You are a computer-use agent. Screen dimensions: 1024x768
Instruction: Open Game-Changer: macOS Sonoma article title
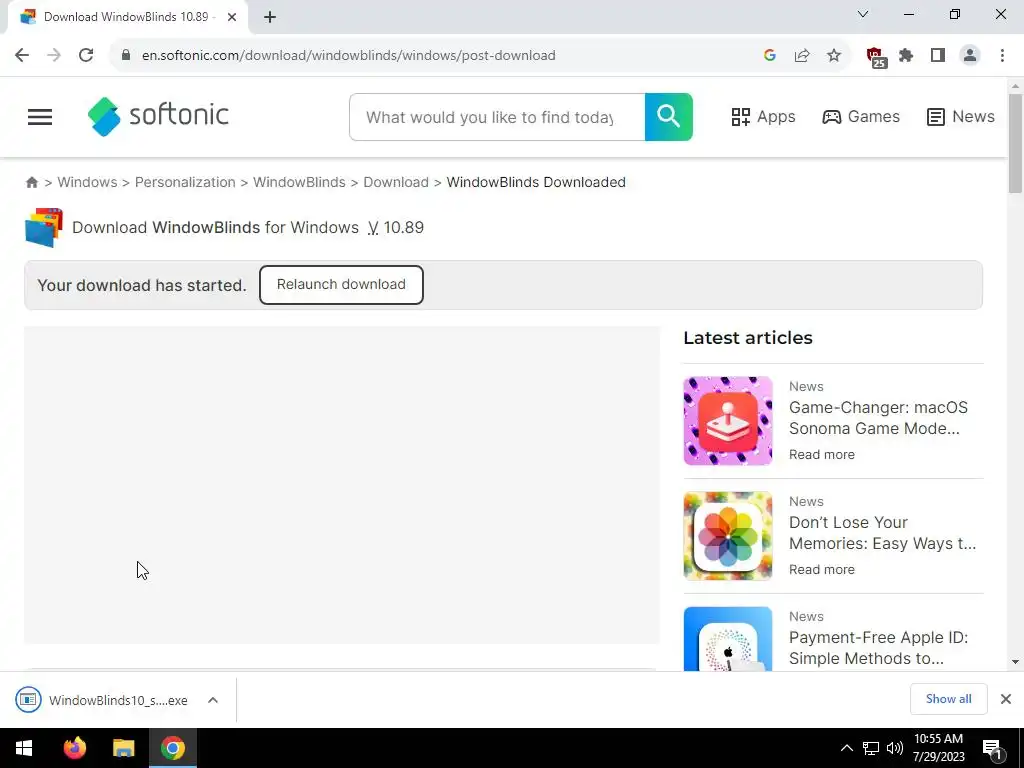coord(878,418)
